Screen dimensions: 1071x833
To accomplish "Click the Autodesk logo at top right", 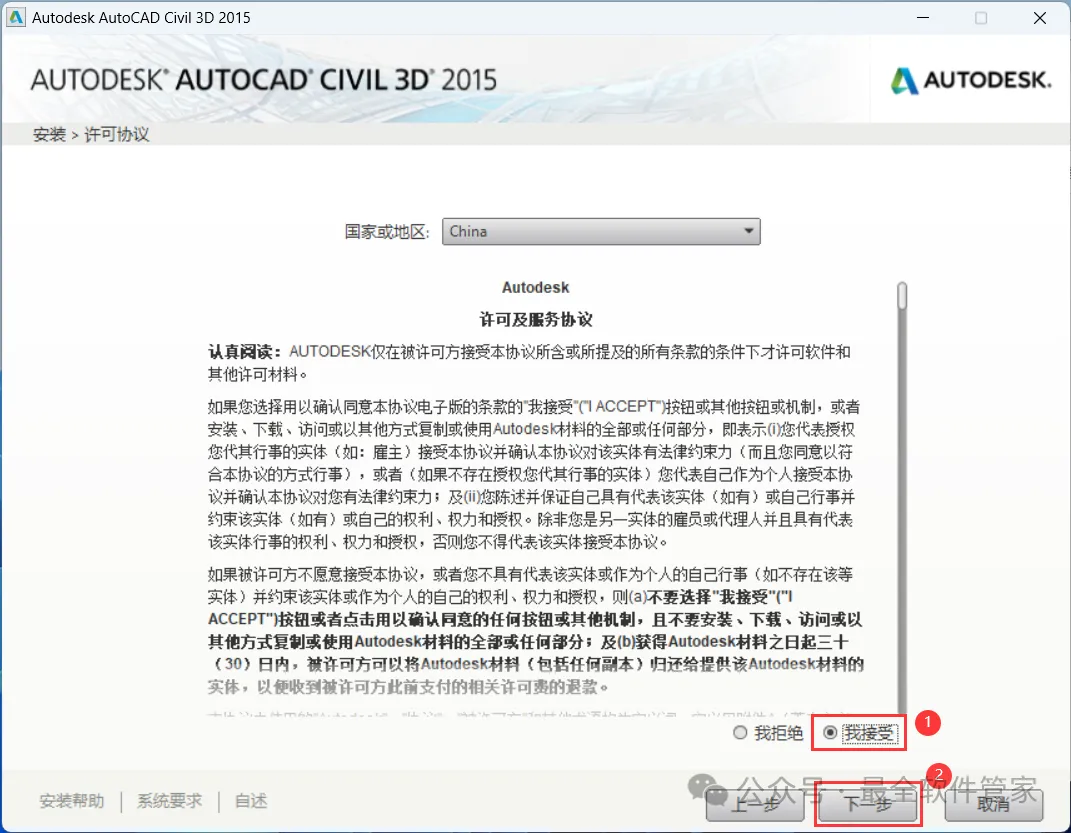I will coord(971,81).
